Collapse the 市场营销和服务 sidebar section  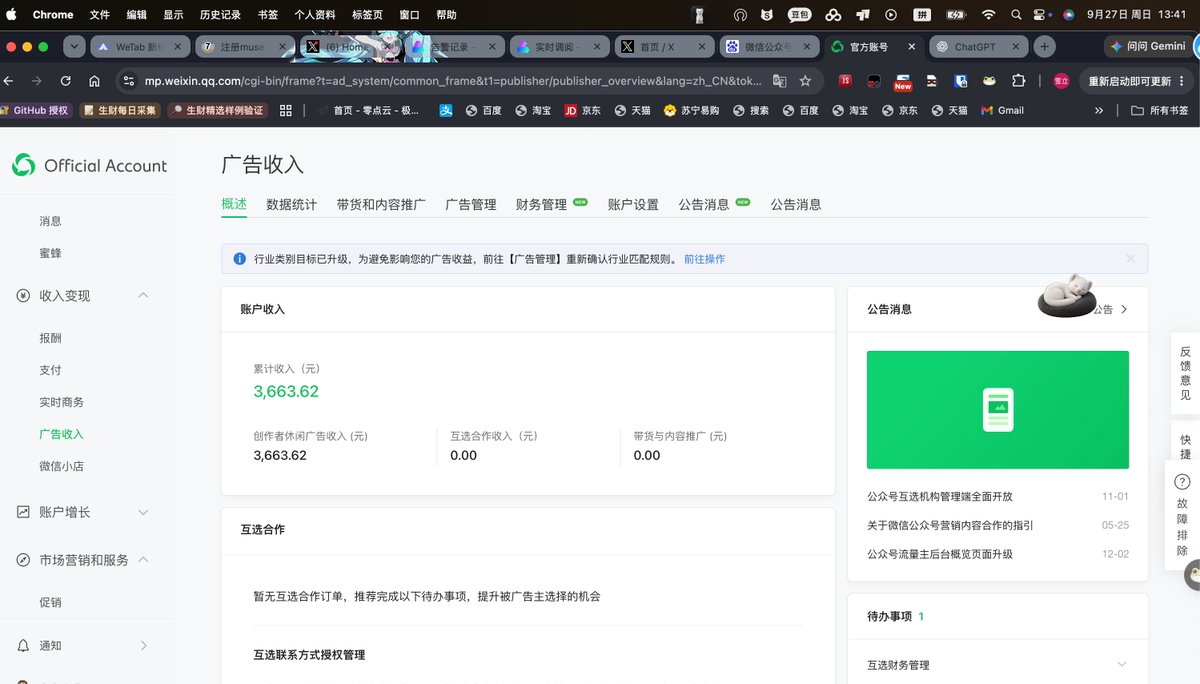pyautogui.click(x=143, y=560)
